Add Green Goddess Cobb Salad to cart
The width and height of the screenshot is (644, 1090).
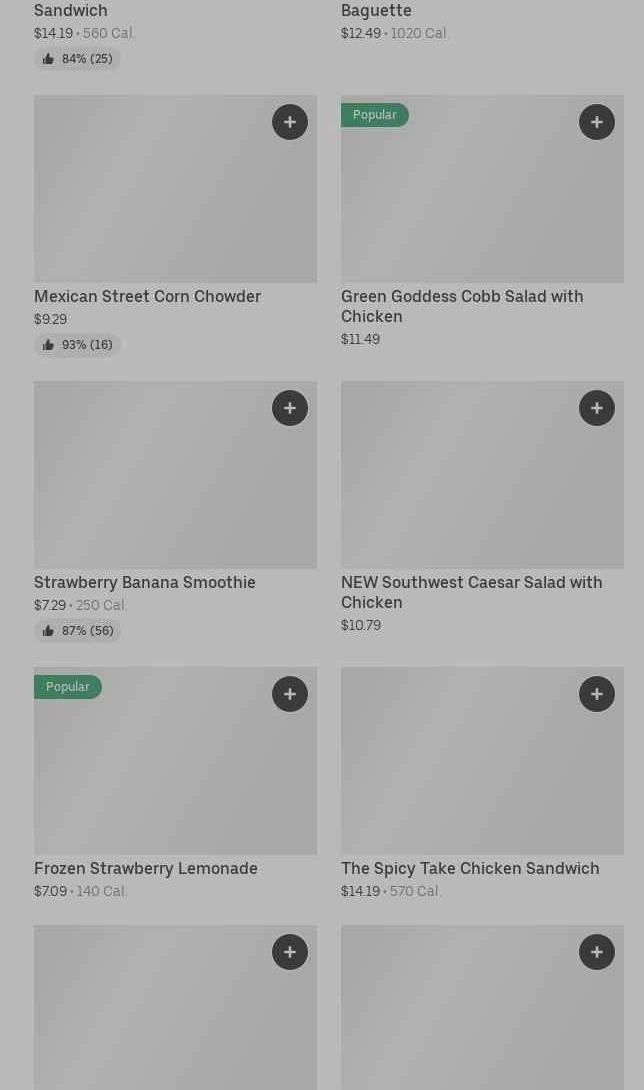click(597, 122)
